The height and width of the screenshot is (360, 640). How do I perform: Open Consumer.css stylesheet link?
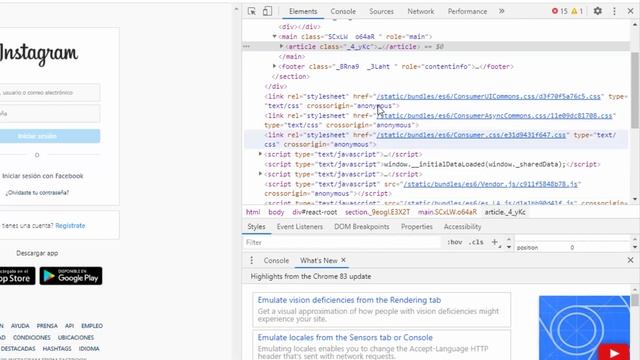(x=471, y=135)
